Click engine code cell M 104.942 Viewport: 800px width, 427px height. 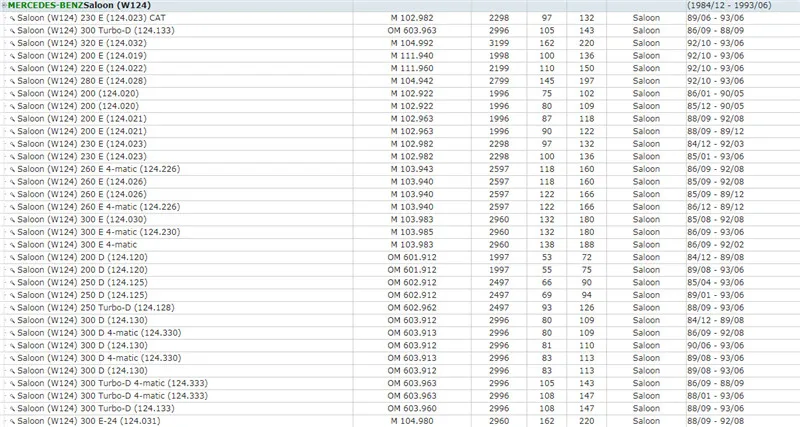click(x=412, y=81)
